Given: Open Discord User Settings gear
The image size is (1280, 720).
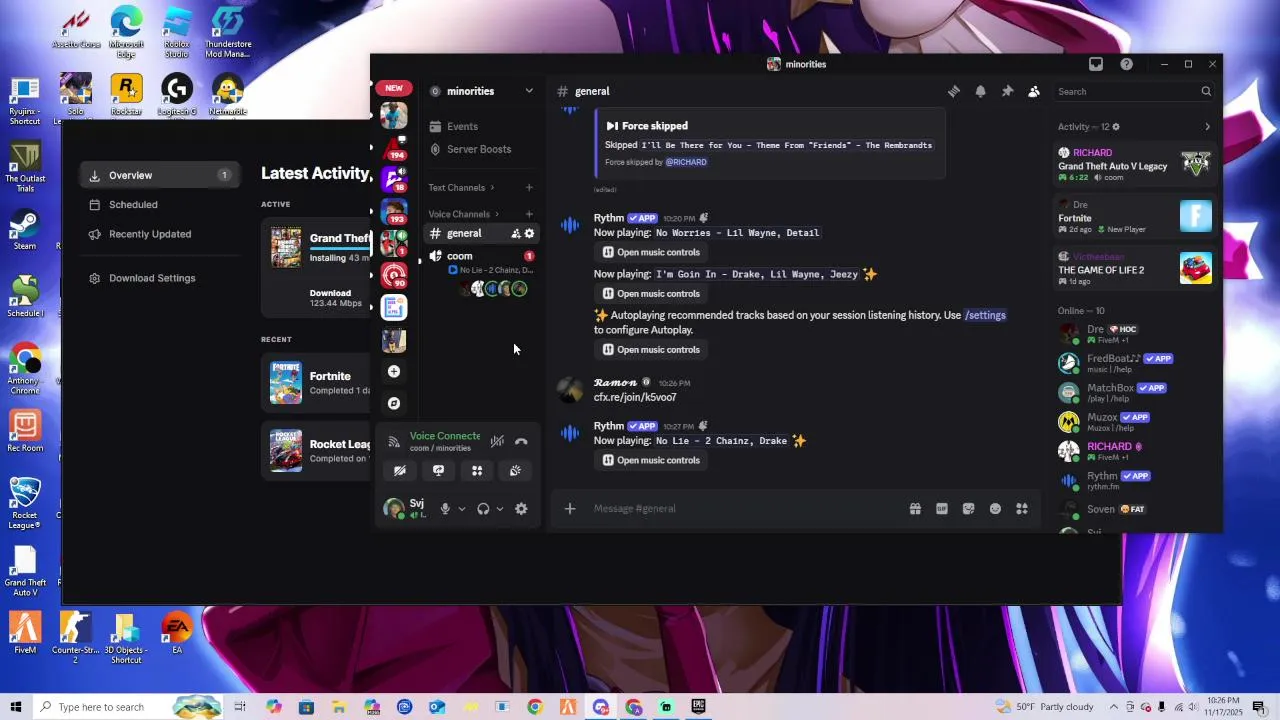Looking at the screenshot, I should [x=521, y=509].
